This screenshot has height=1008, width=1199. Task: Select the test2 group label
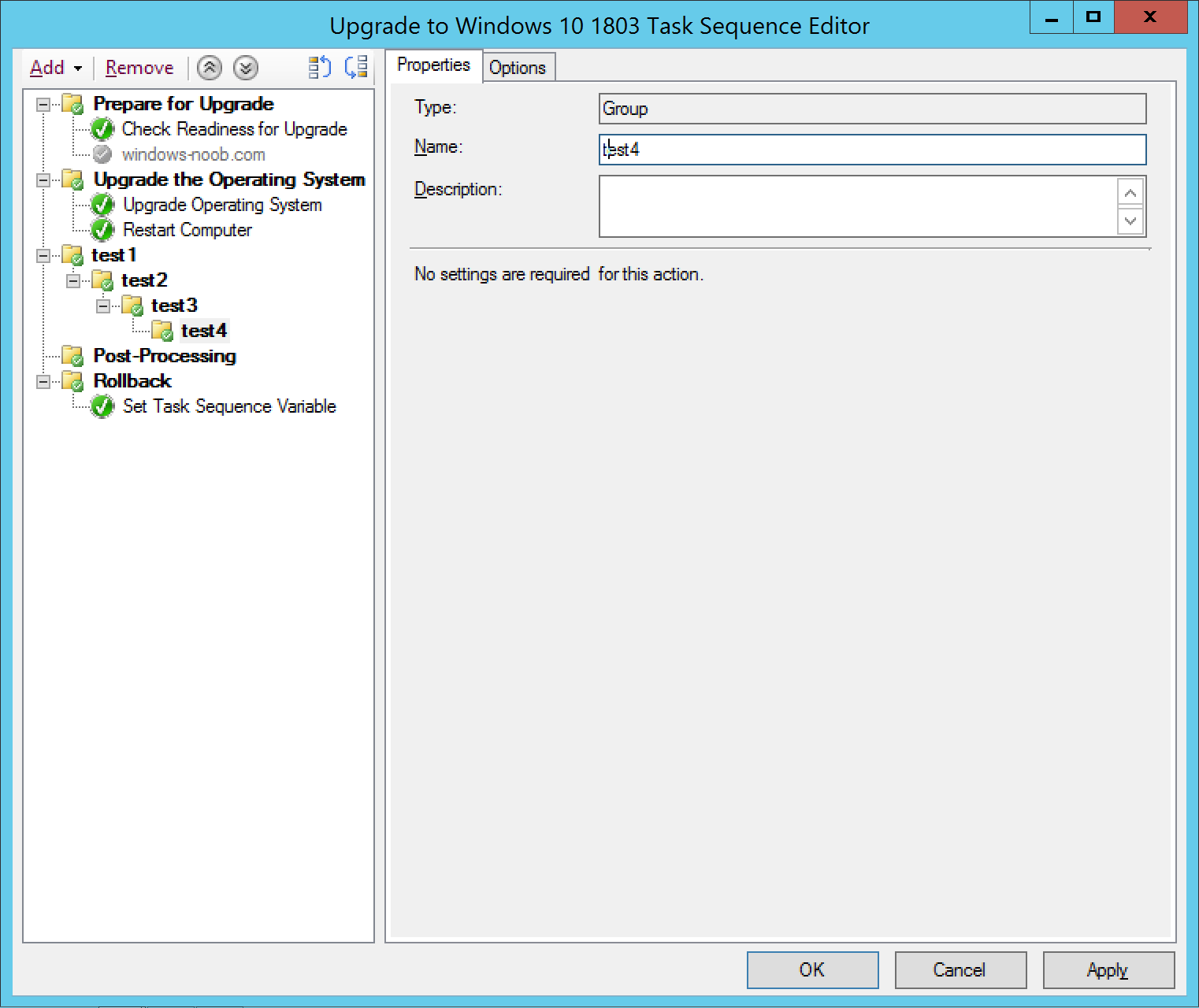click(x=144, y=280)
